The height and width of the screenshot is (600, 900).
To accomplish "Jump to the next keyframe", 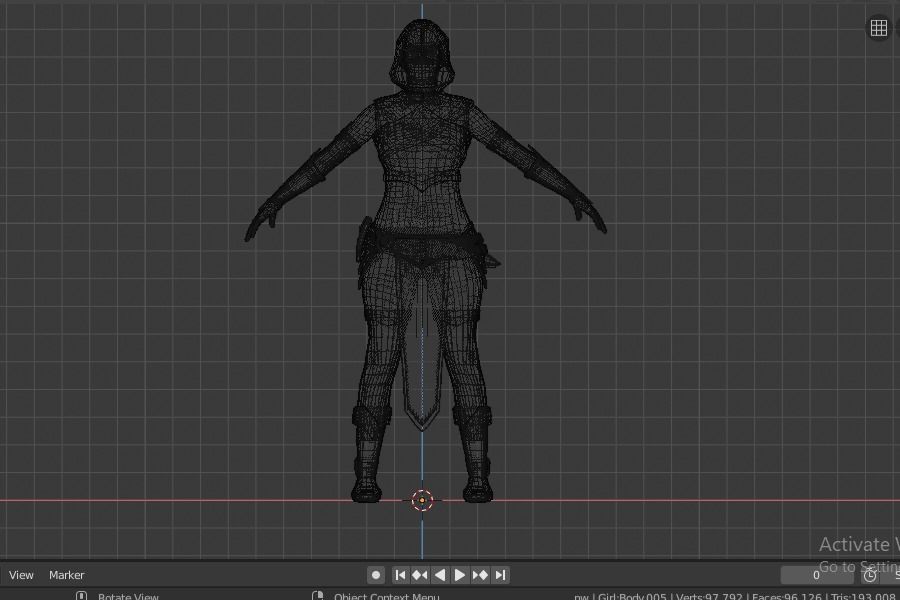I will click(x=479, y=575).
